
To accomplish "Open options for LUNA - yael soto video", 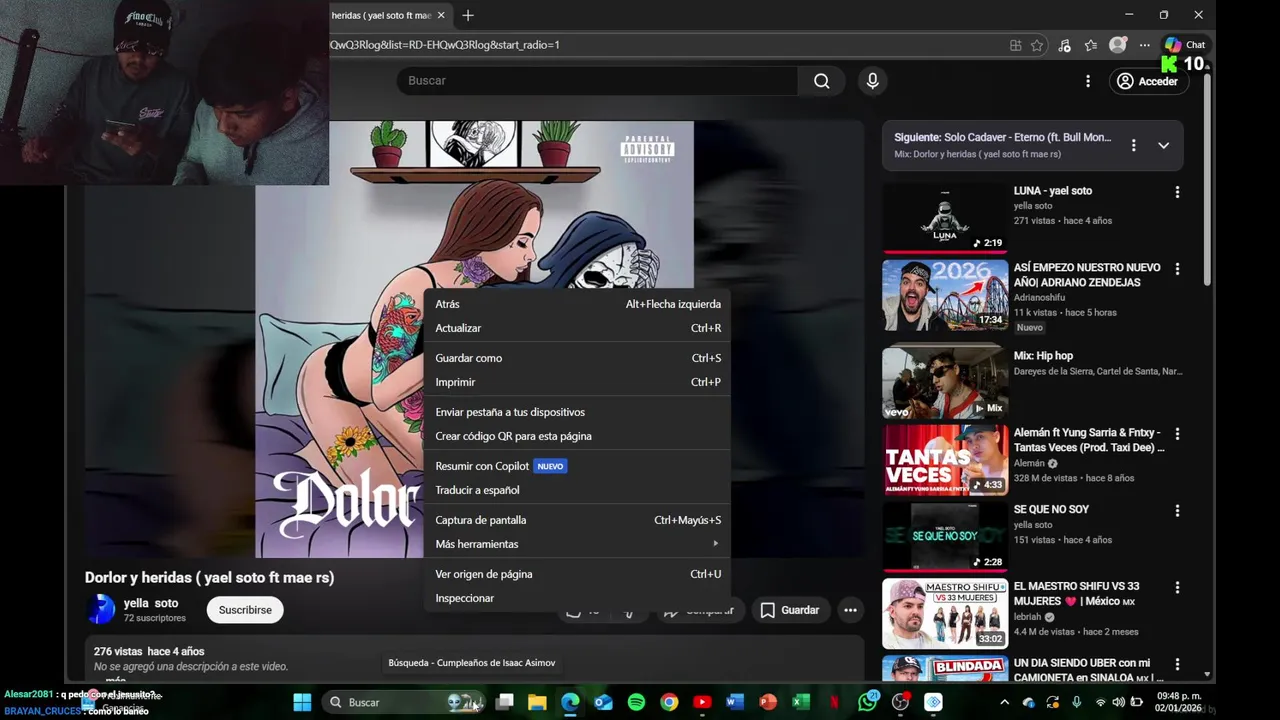I will (x=1177, y=191).
